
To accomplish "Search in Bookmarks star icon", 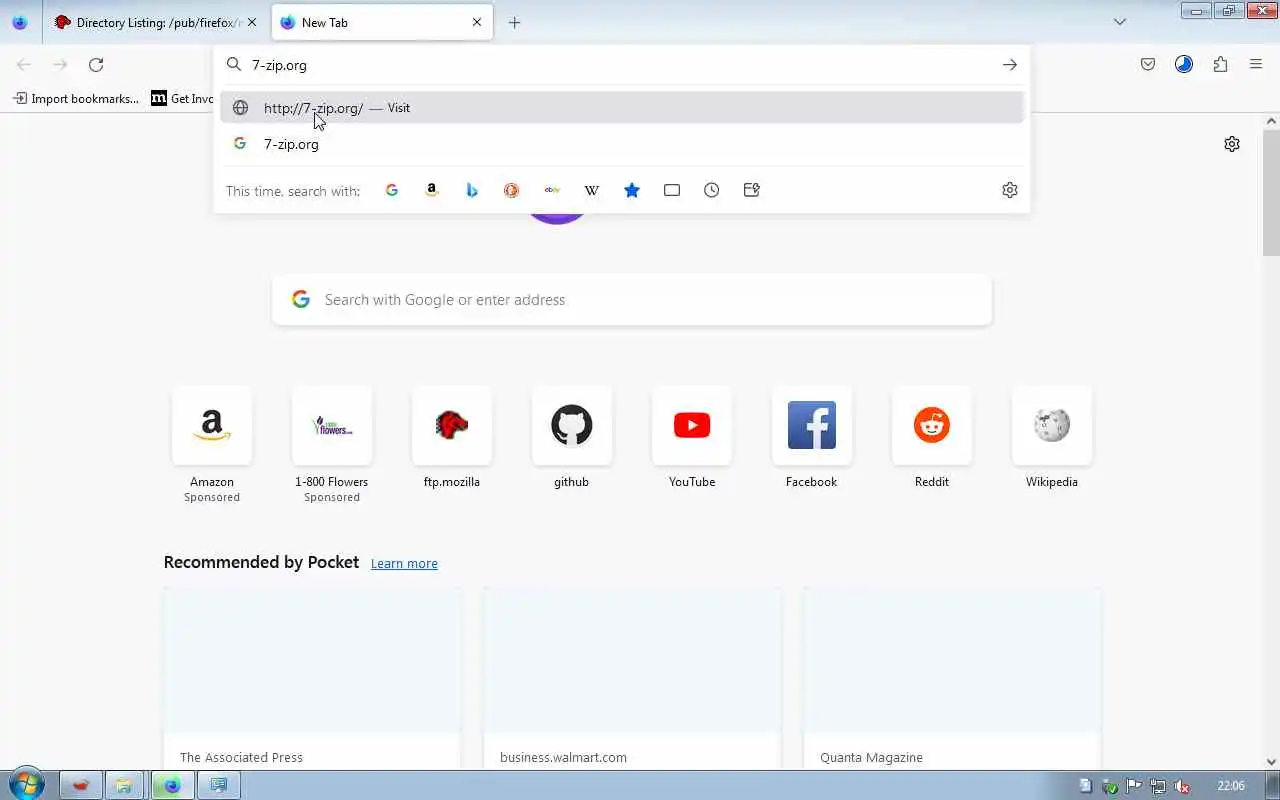I will (x=632, y=190).
